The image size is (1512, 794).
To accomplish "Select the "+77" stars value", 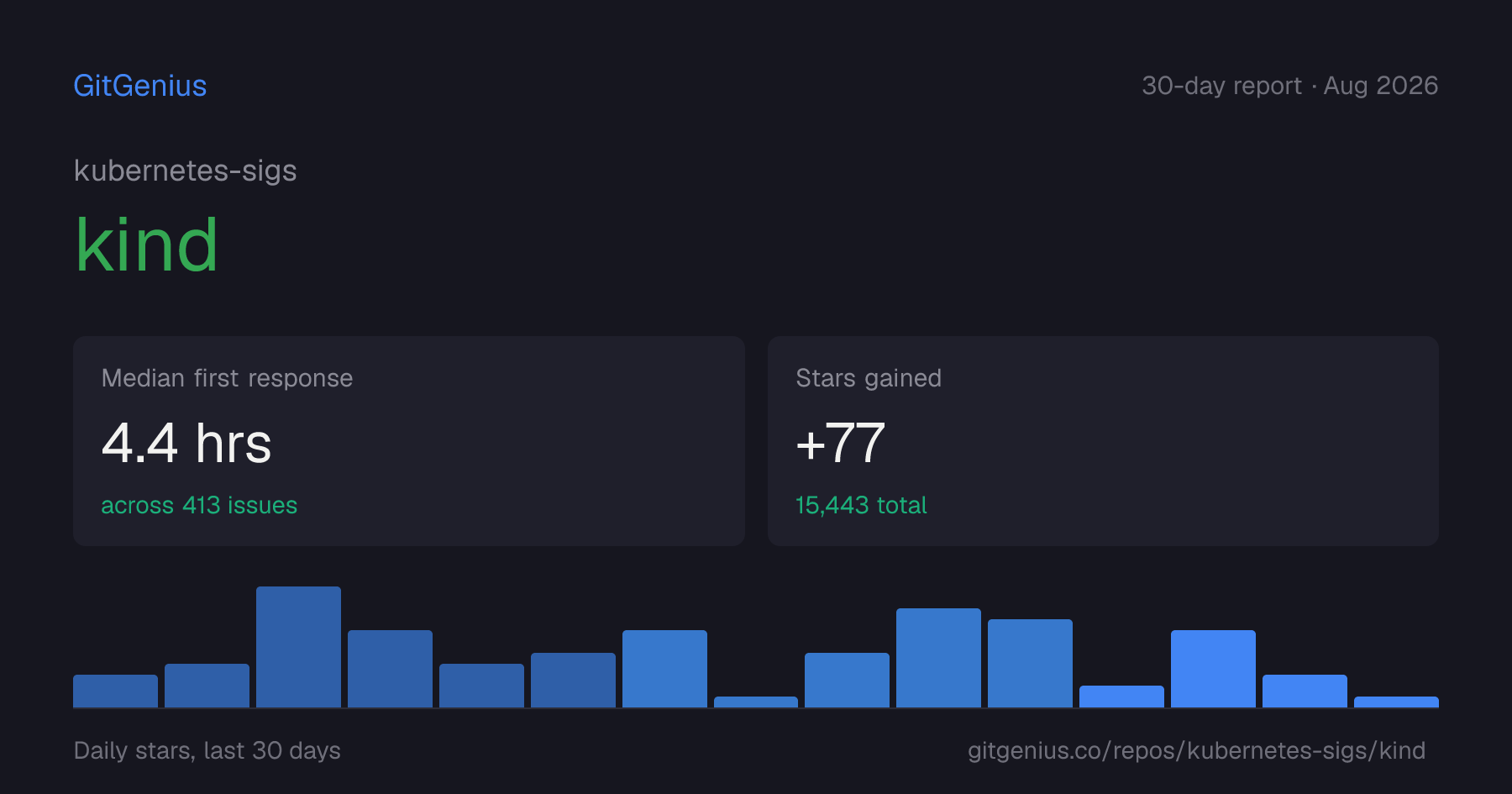I will pyautogui.click(x=841, y=443).
